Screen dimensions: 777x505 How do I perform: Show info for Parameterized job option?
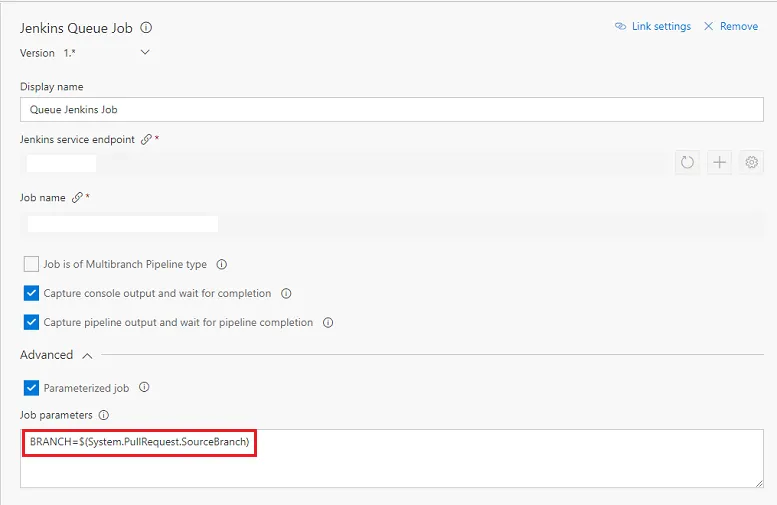point(144,387)
